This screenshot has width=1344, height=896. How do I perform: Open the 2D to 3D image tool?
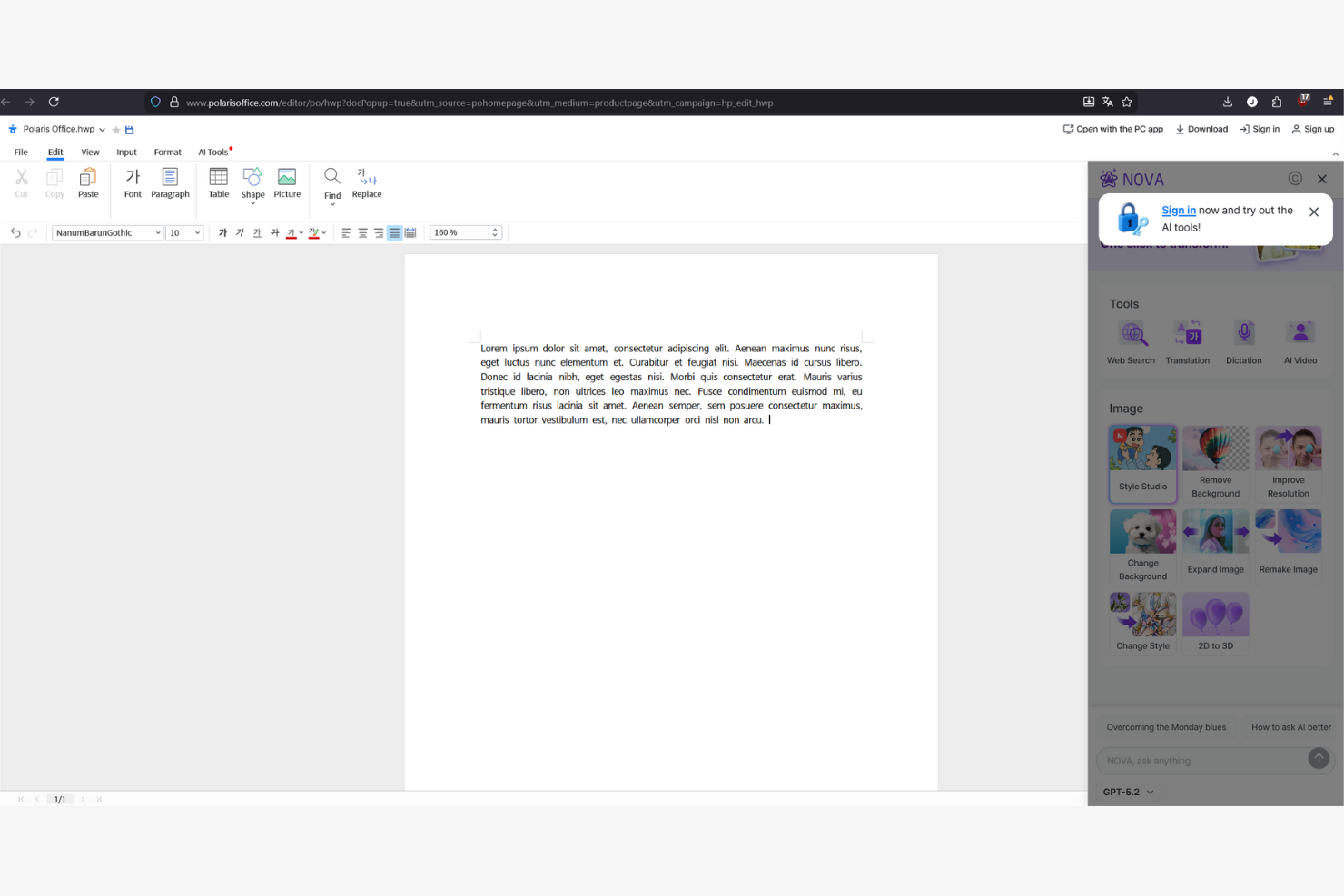(1215, 623)
